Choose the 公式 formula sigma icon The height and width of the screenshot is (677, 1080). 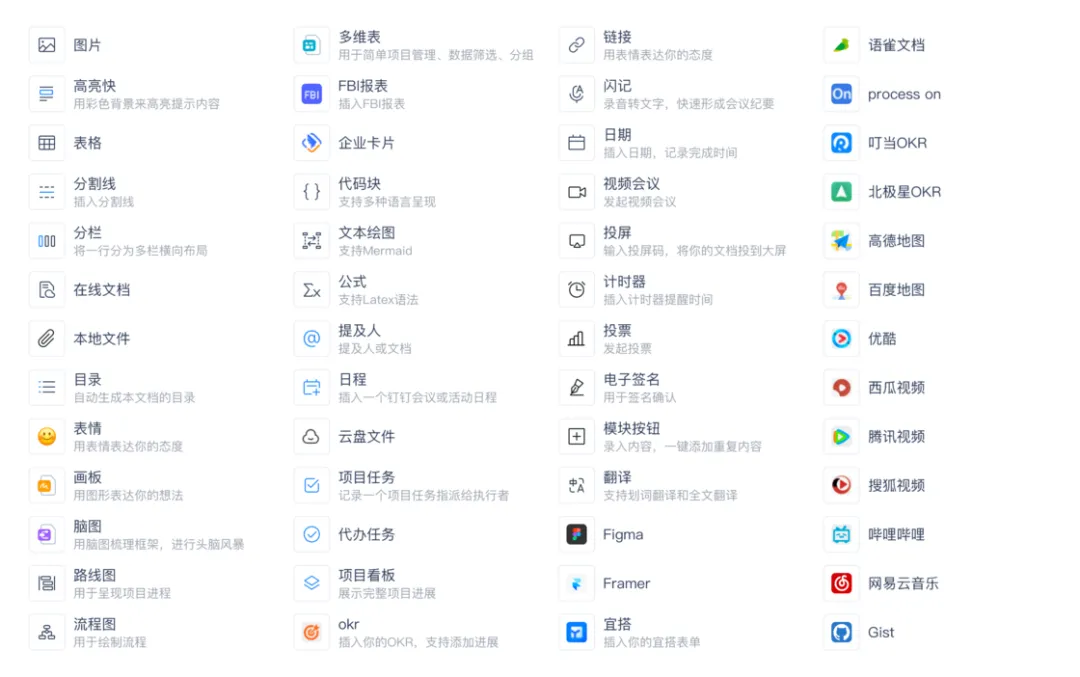pos(311,290)
